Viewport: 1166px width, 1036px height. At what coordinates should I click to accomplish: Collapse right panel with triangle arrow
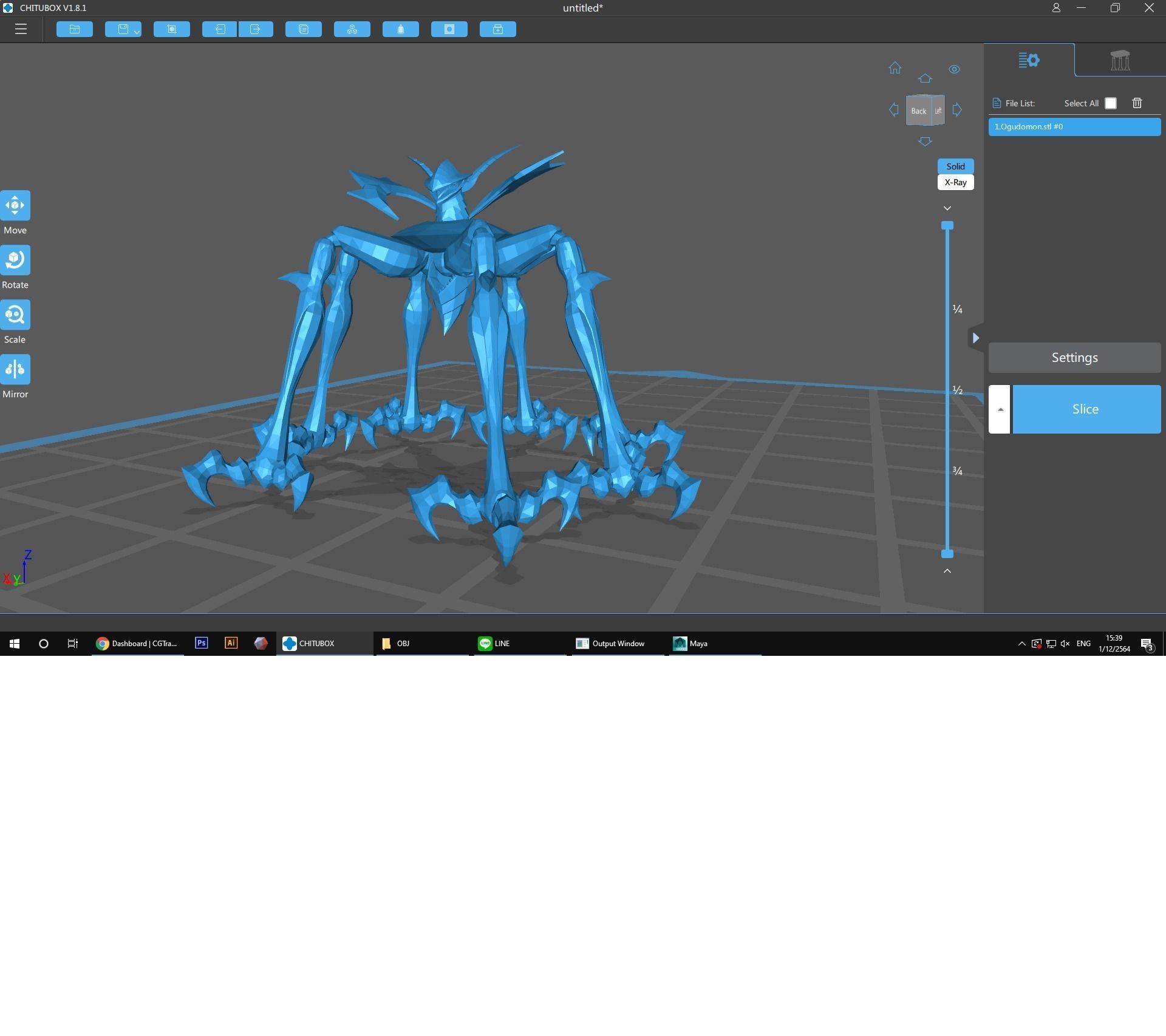pos(976,338)
